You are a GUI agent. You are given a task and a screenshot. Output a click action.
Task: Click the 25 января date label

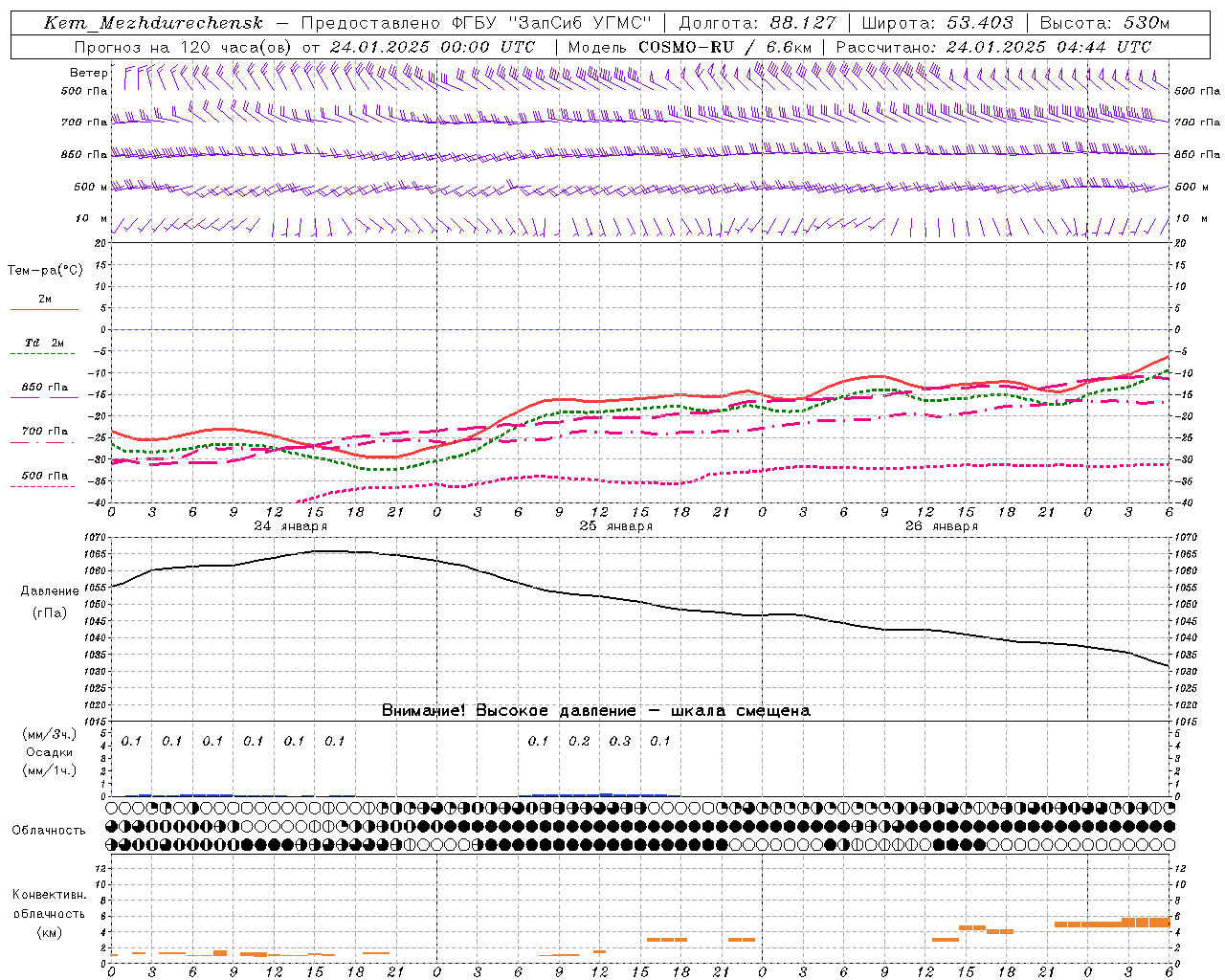615,526
